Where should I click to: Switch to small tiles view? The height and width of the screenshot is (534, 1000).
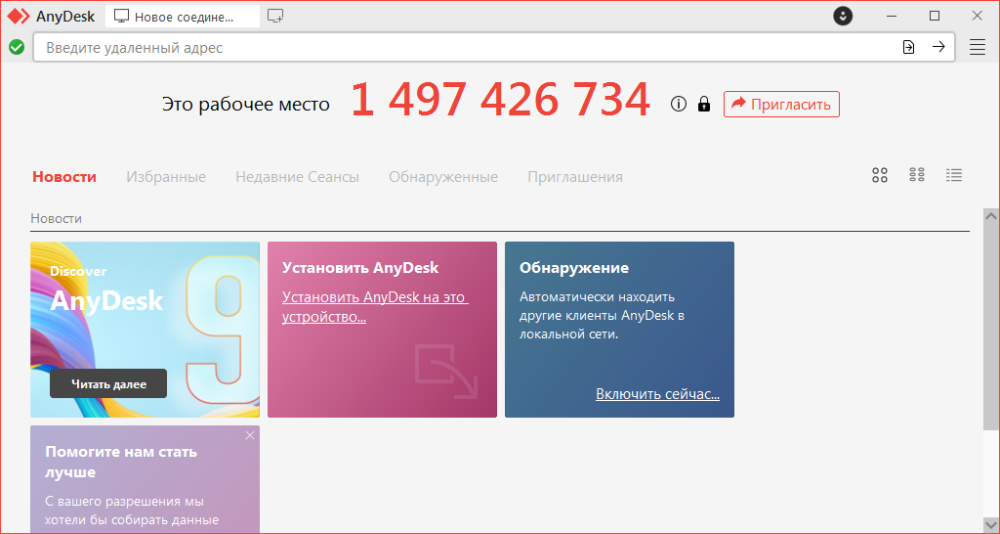click(917, 175)
